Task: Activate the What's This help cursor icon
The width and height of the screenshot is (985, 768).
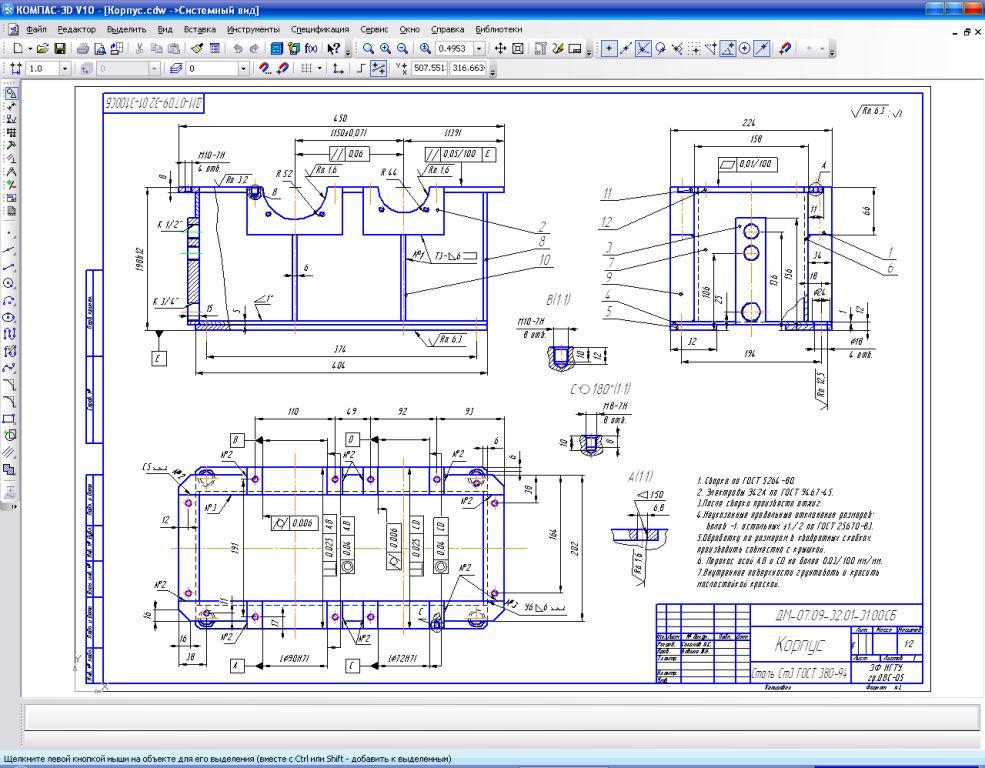Action: (334, 48)
